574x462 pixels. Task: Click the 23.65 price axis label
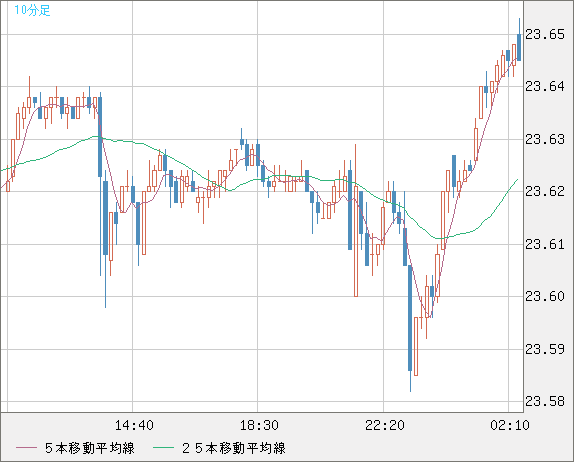point(545,35)
